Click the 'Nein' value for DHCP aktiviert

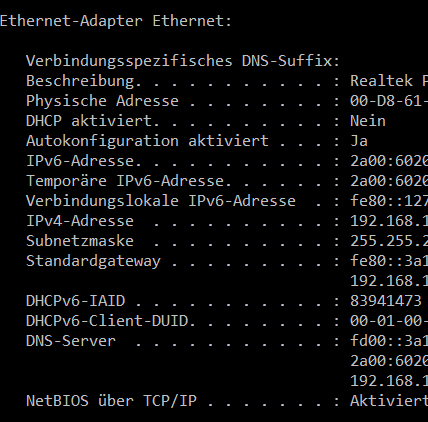pyautogui.click(x=368, y=121)
